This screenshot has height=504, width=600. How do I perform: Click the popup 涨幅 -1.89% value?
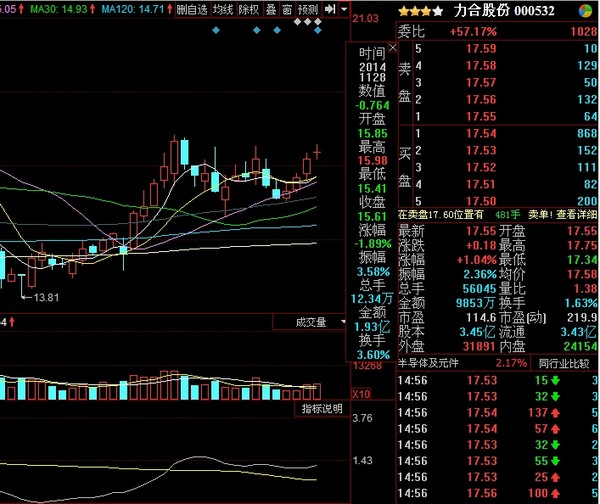point(373,244)
